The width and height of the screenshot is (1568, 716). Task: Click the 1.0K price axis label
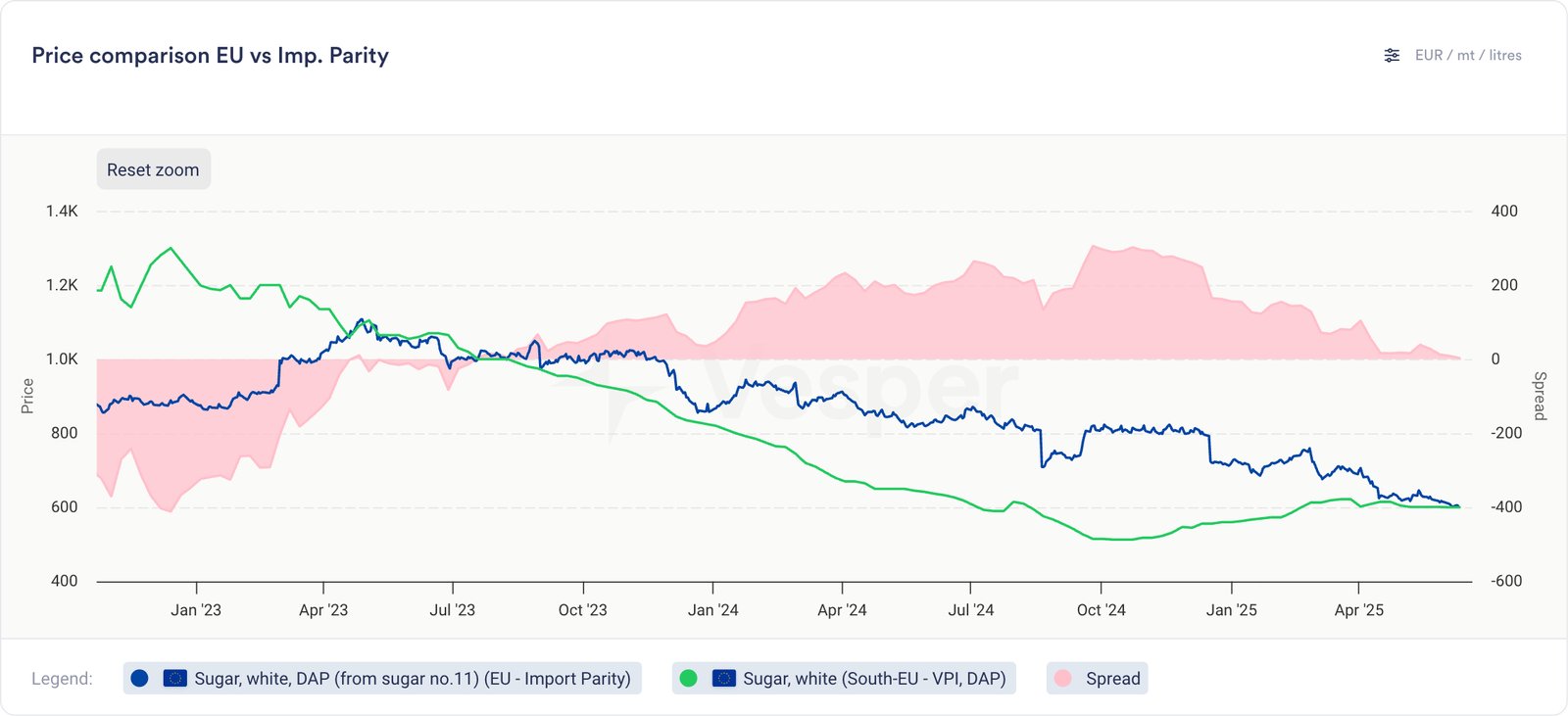62,359
